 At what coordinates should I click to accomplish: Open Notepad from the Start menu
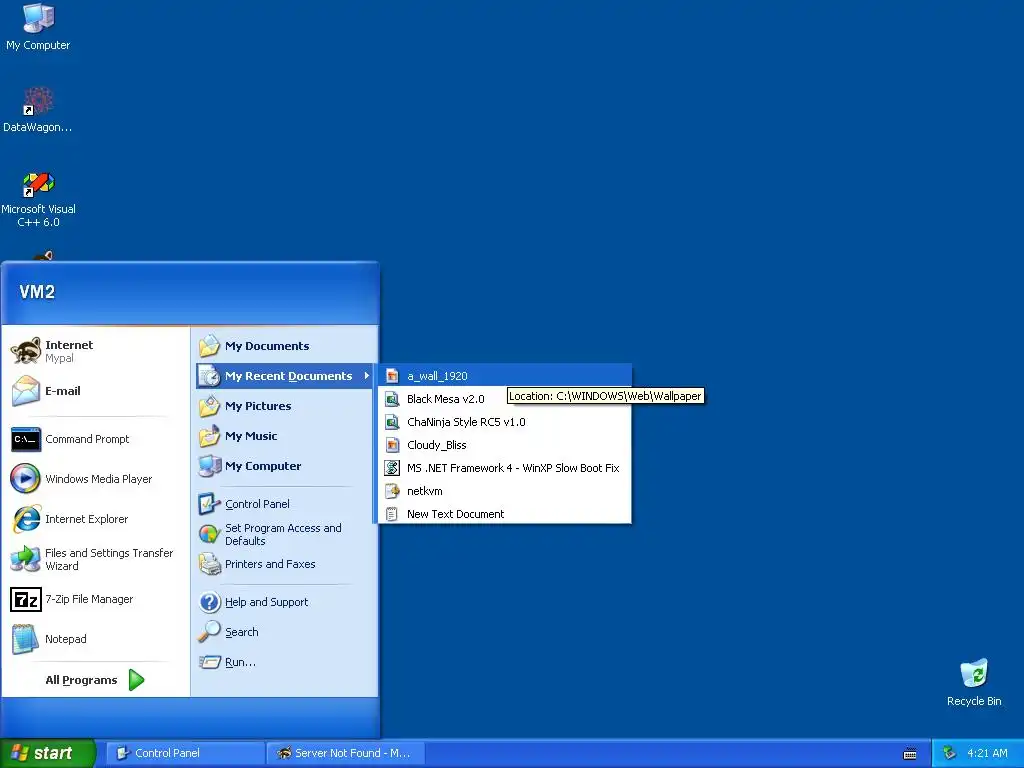(95, 639)
